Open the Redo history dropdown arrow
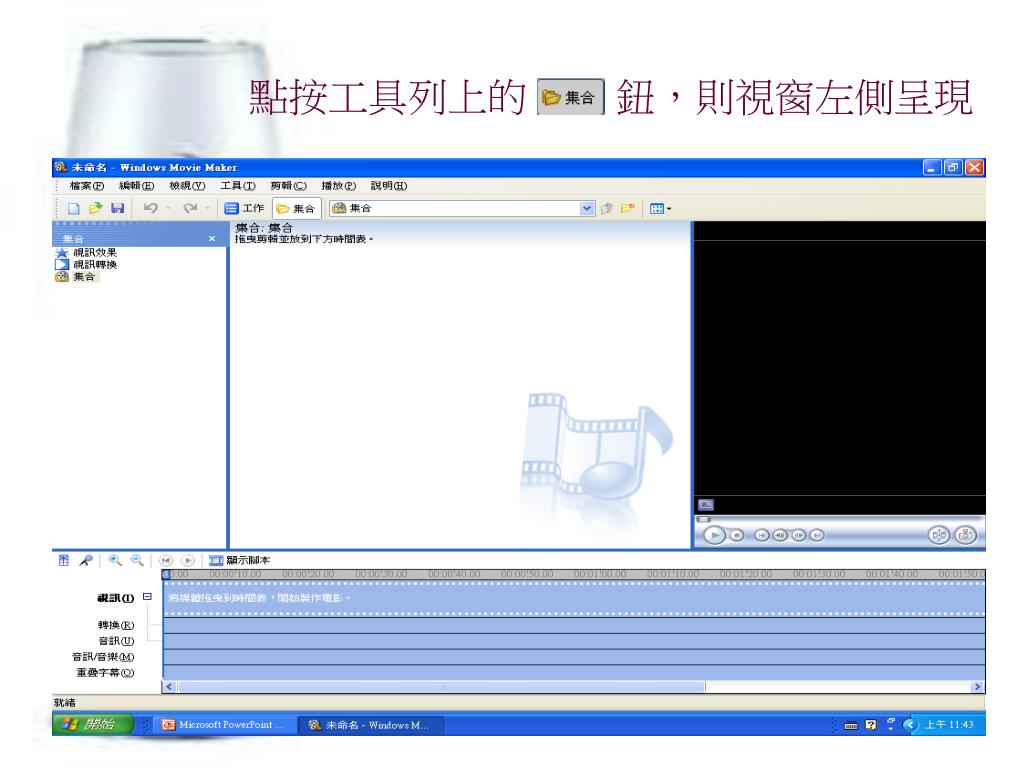The width and height of the screenshot is (1024, 768). (x=208, y=208)
